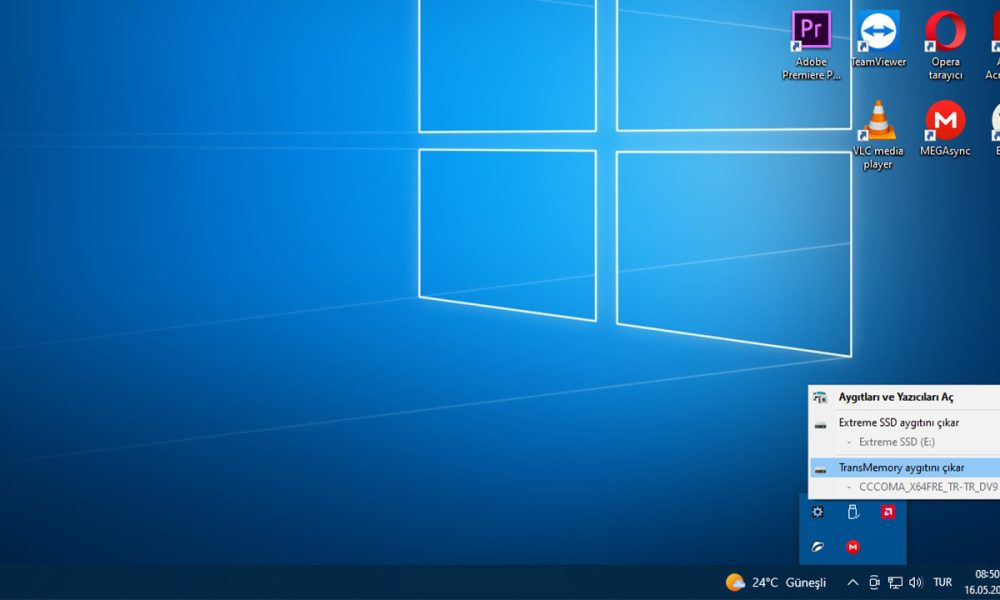
Task: Open the TUR input language switcher
Action: pyautogui.click(x=942, y=582)
